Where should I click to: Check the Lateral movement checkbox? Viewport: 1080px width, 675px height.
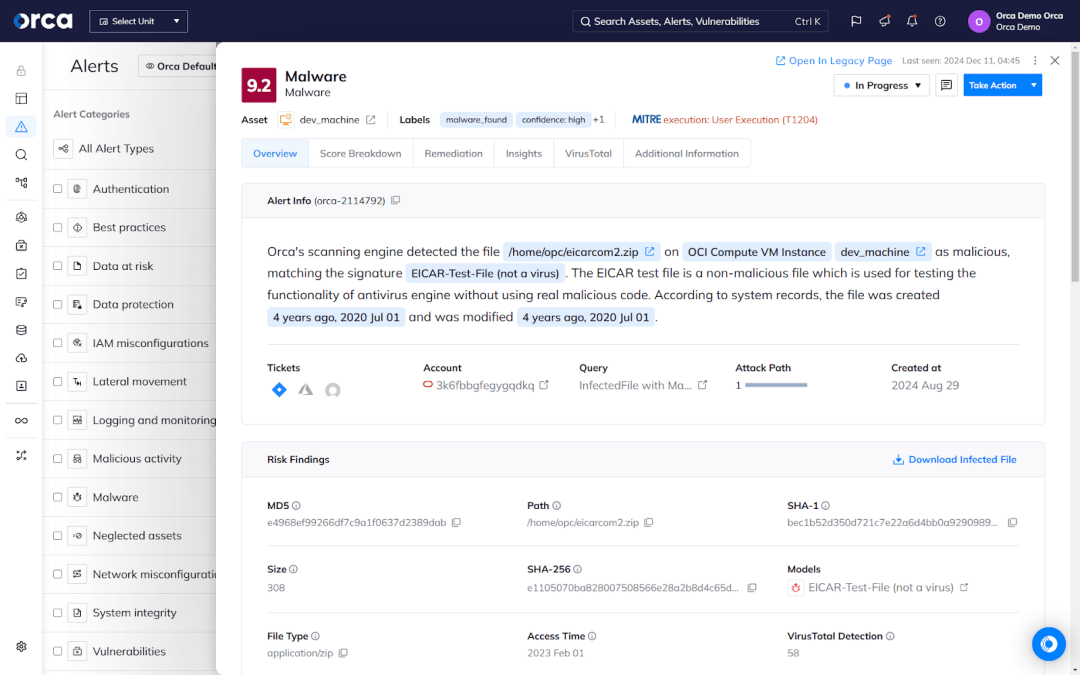pyautogui.click(x=58, y=382)
